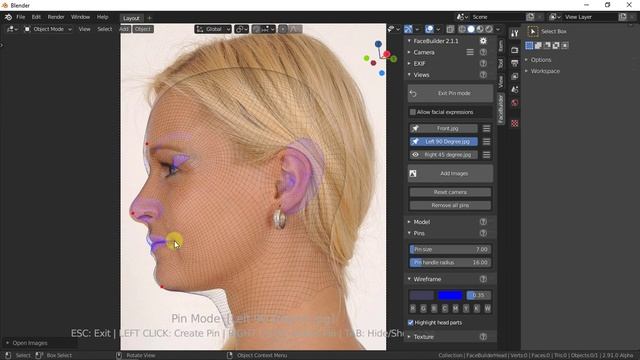
Task: Switch to solid viewport shading
Action: (x=471, y=29)
